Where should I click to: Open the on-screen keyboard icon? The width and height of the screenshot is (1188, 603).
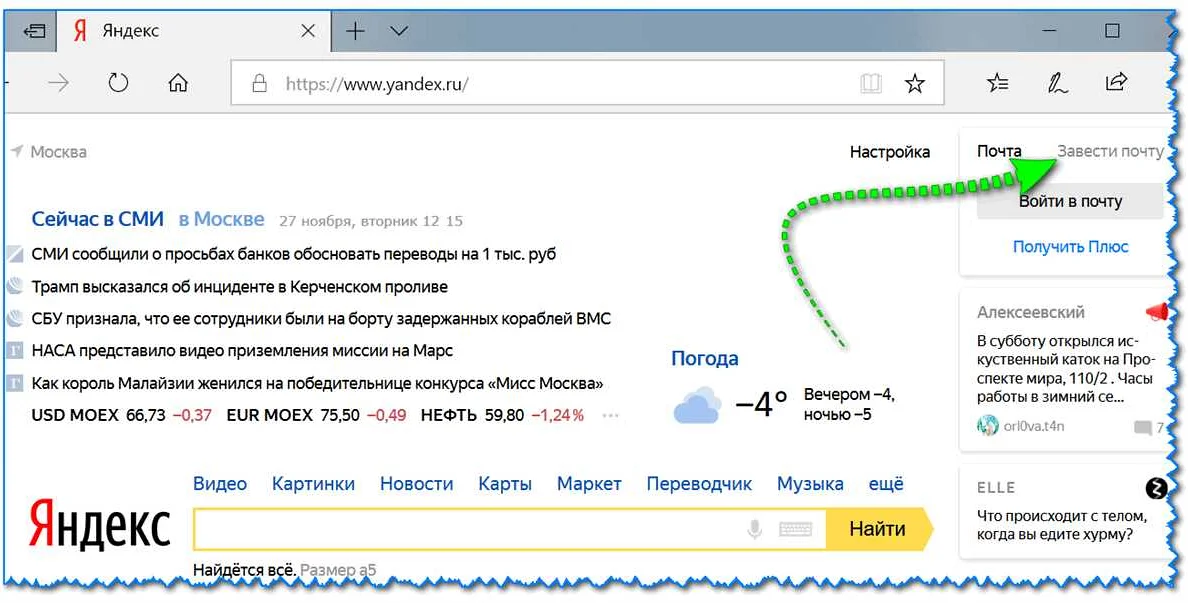[796, 529]
